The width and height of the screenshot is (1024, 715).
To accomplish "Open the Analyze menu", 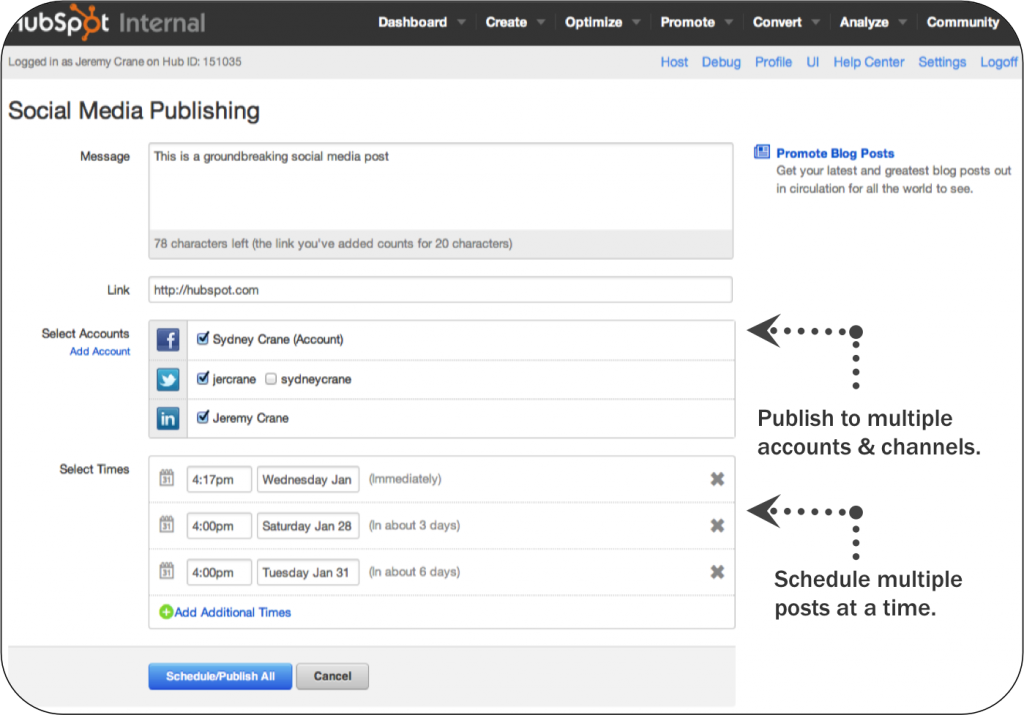I will click(x=864, y=22).
